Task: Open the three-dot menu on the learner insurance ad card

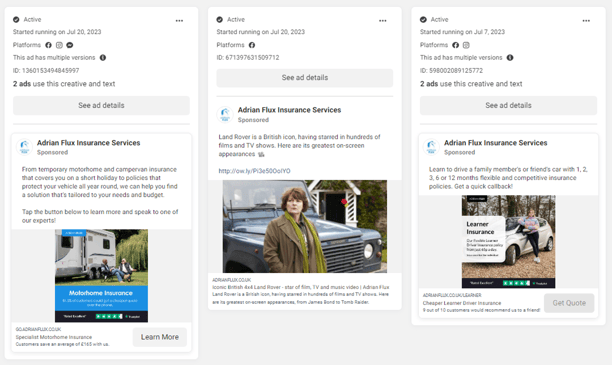Action: tap(586, 21)
